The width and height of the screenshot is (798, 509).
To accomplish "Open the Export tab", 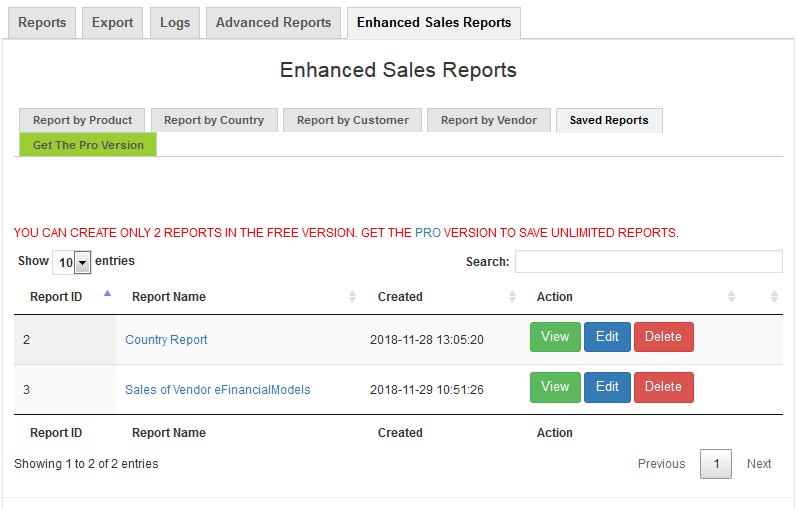I will click(x=112, y=23).
